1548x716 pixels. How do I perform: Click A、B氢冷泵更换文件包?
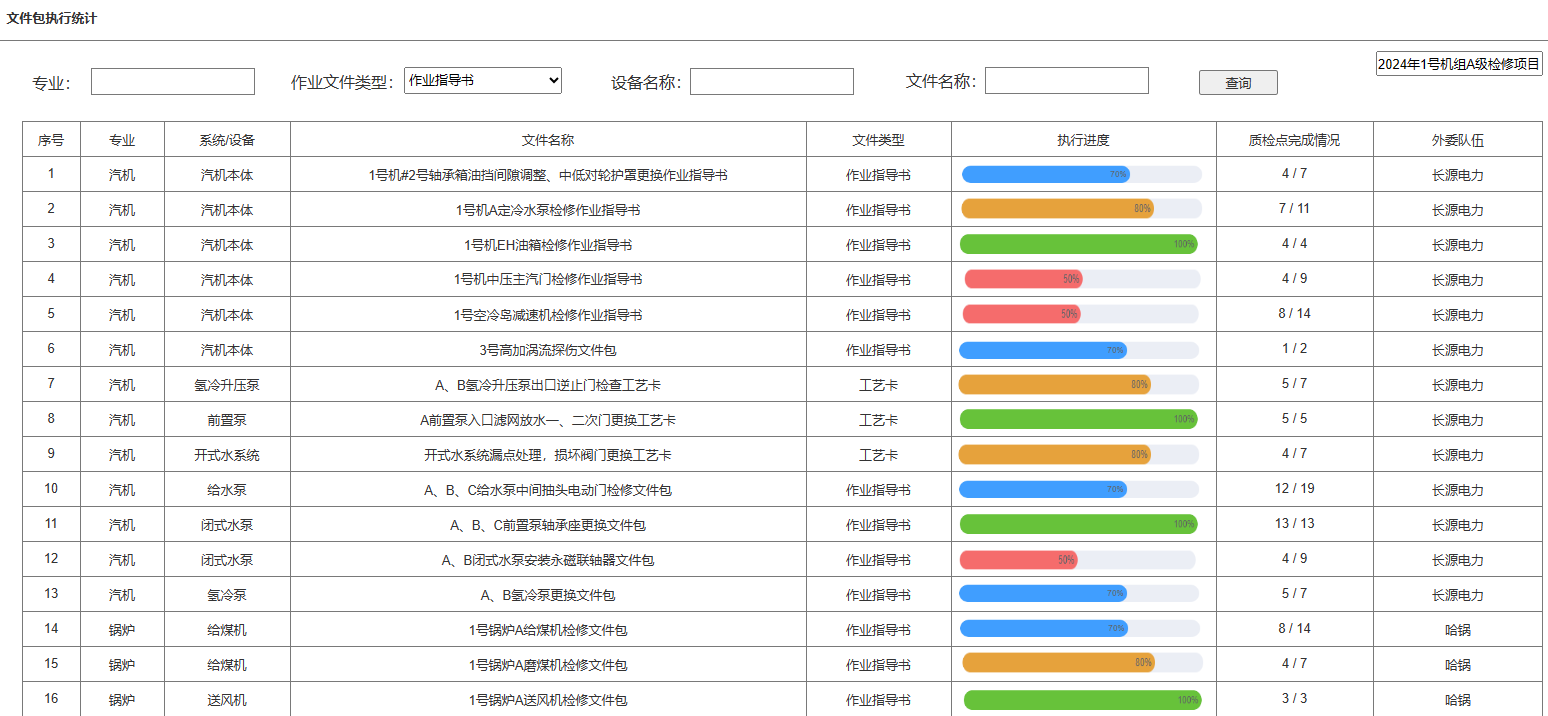[548, 595]
